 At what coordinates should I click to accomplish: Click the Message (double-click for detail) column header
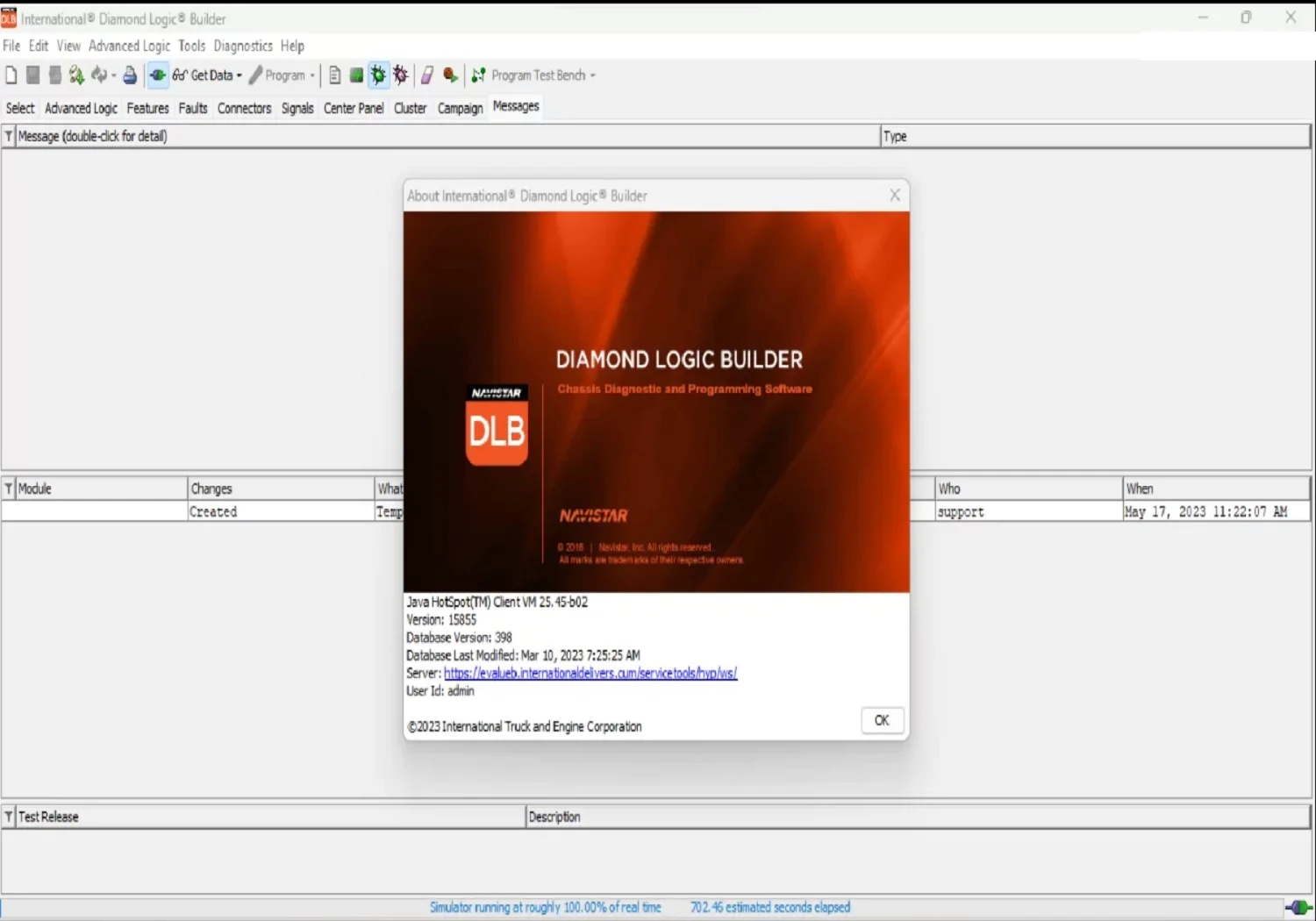pyautogui.click(x=447, y=136)
